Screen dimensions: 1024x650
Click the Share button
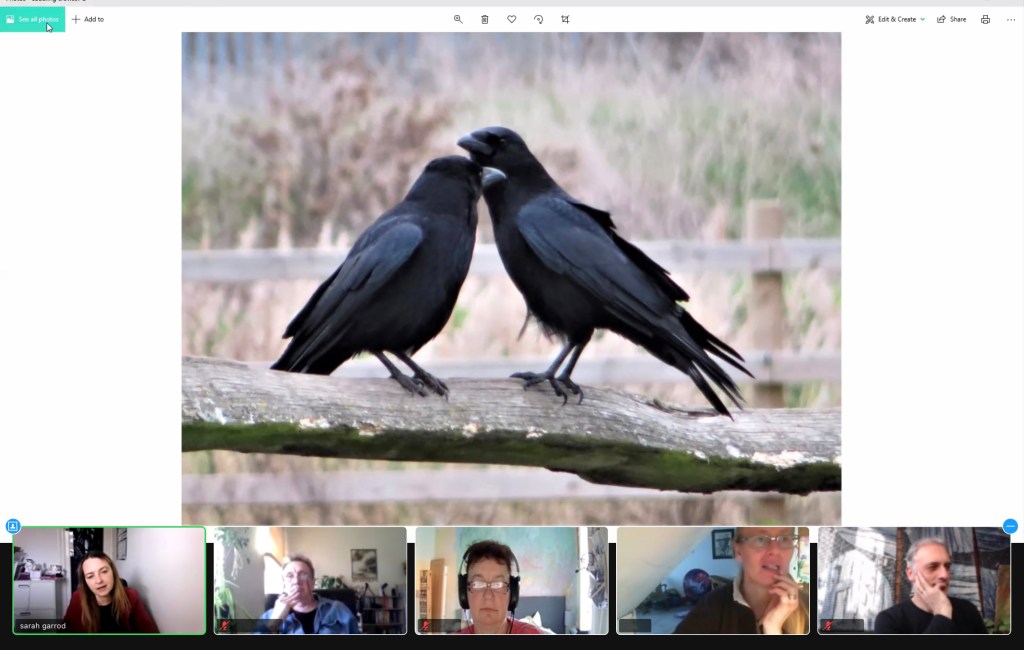(x=951, y=19)
